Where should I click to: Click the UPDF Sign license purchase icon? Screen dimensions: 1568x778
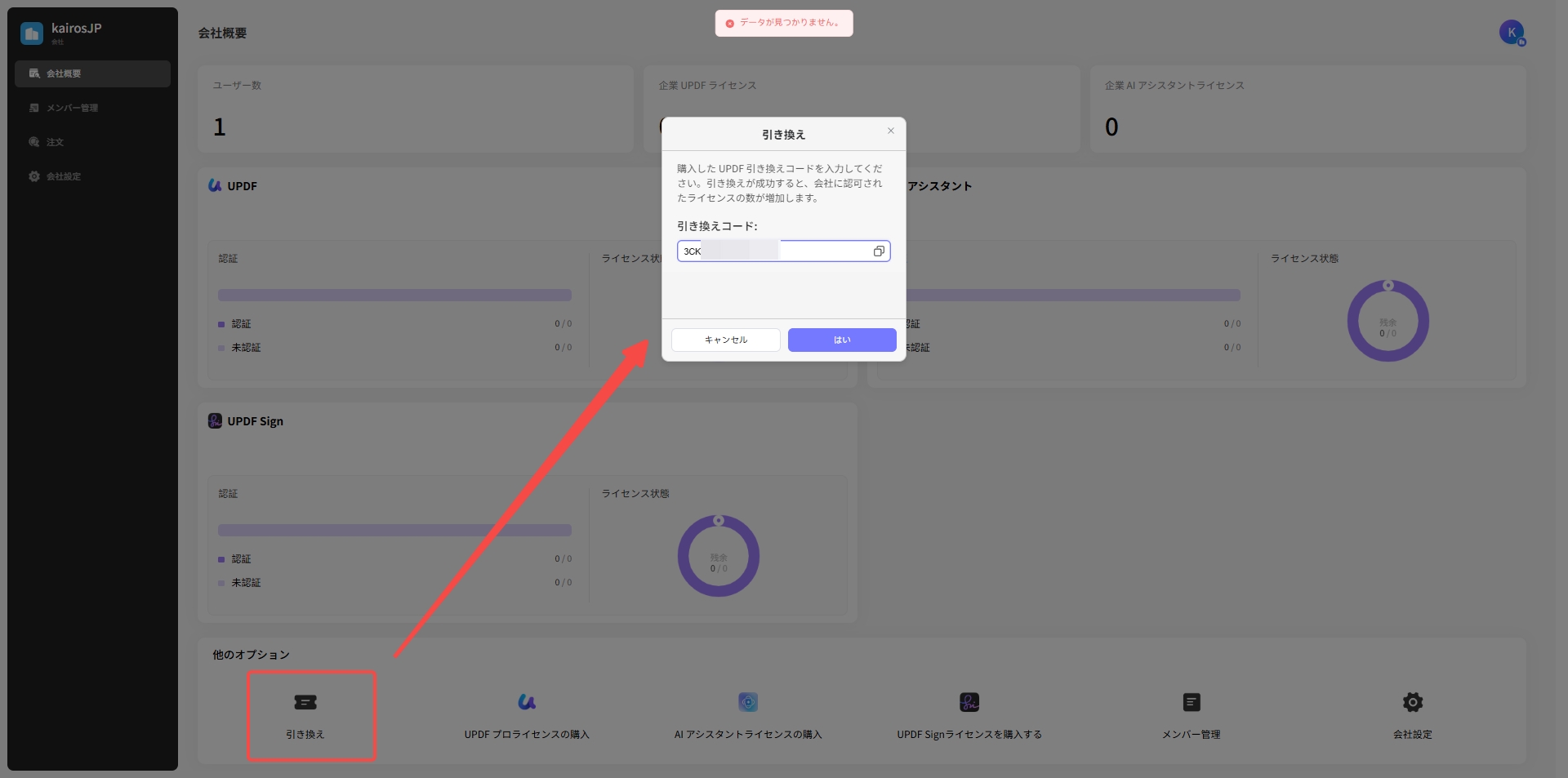tap(969, 702)
